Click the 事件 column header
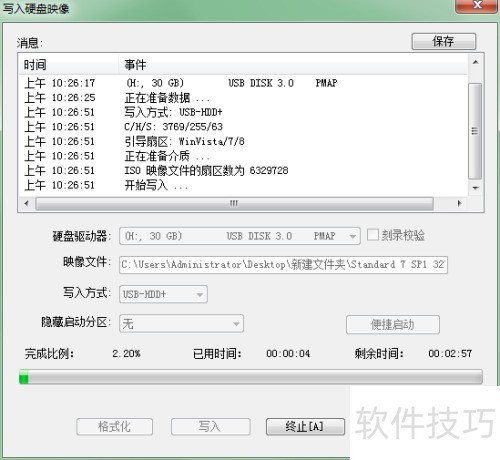 click(x=293, y=65)
